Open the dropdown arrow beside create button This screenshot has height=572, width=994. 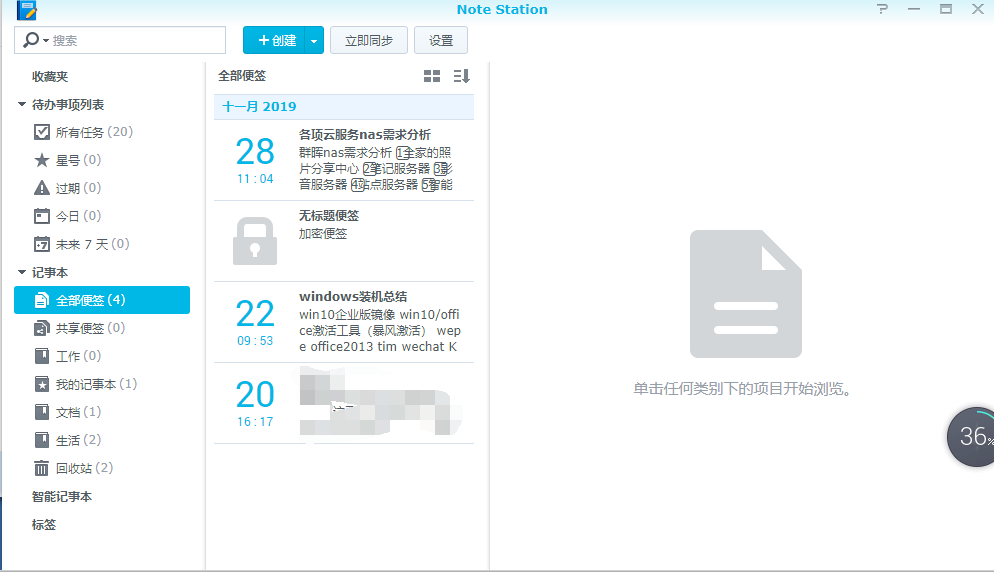314,41
